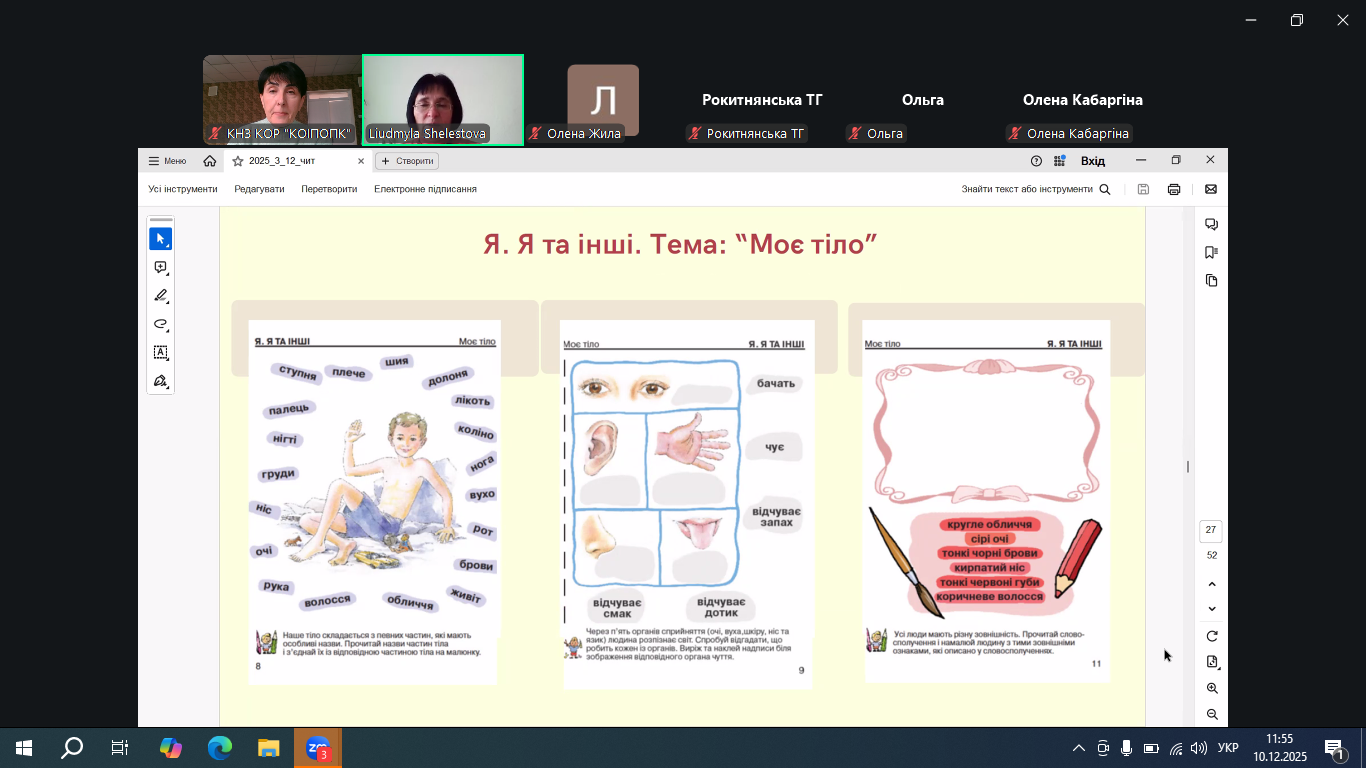Choose the add comment tool
The image size is (1366, 768).
point(160,268)
